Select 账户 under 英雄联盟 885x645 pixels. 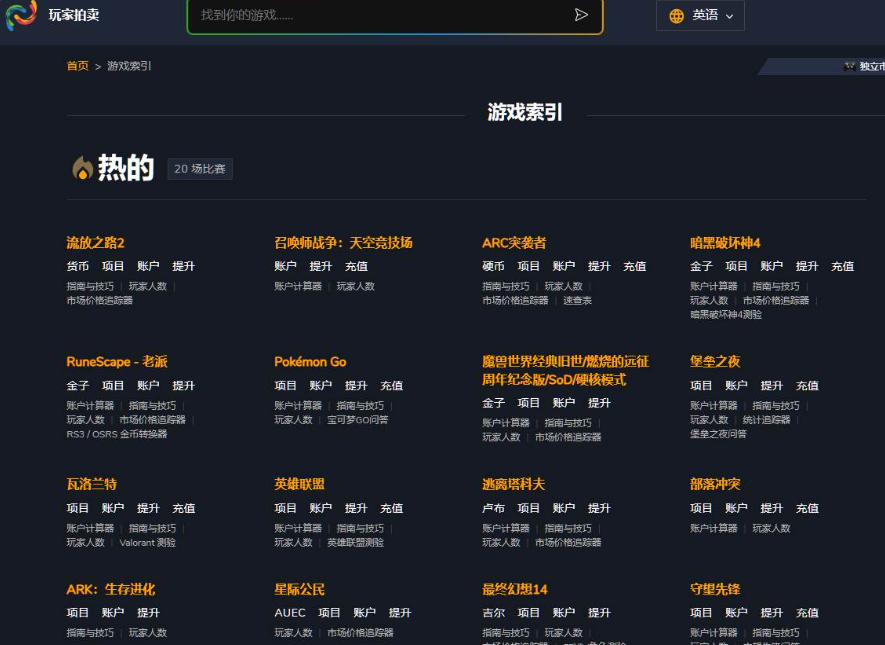click(321, 508)
